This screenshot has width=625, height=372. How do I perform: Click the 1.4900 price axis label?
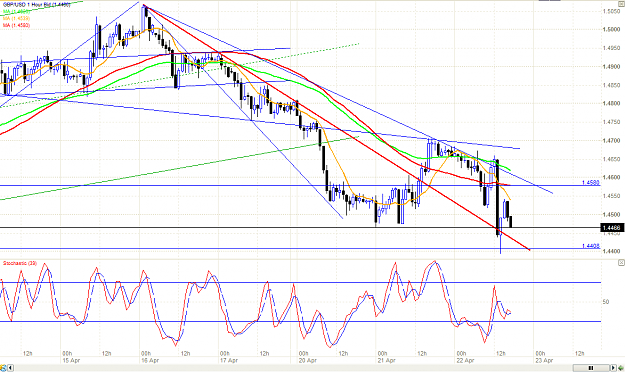tap(611, 67)
